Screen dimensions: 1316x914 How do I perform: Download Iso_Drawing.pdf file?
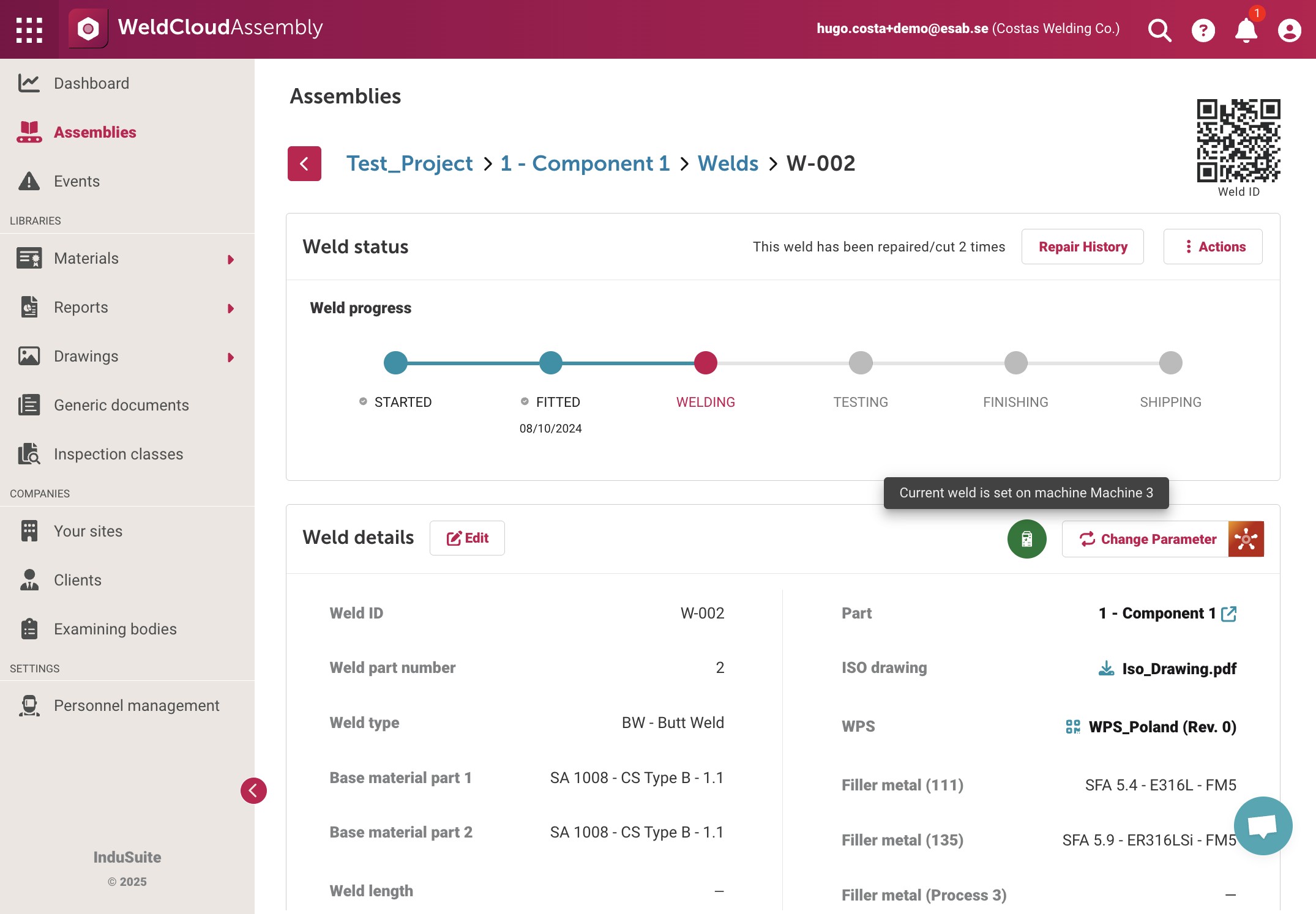click(1179, 669)
